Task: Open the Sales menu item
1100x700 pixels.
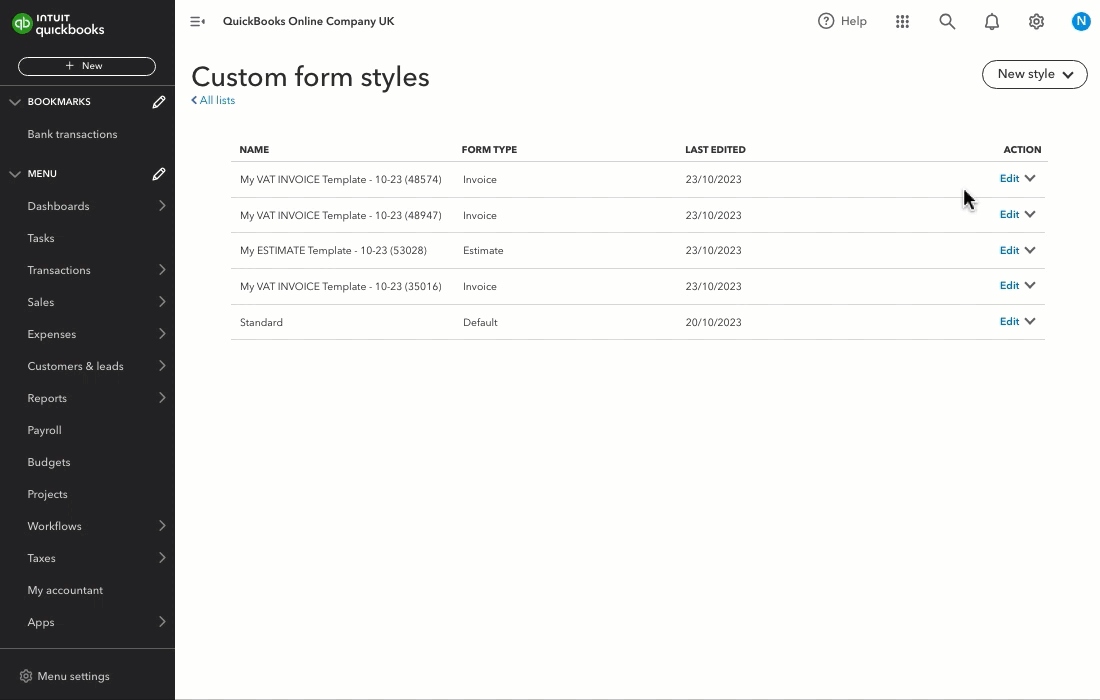Action: tap(41, 302)
